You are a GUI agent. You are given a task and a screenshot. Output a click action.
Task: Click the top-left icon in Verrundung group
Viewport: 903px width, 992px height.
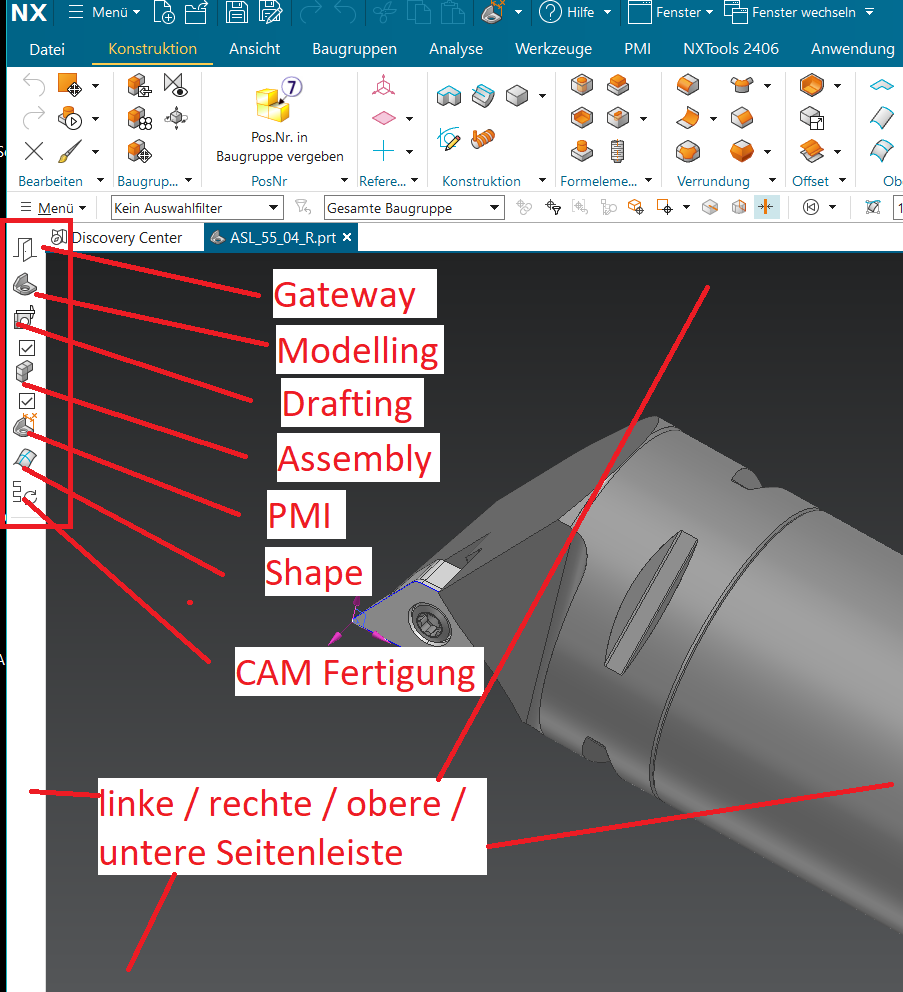pyautogui.click(x=688, y=84)
